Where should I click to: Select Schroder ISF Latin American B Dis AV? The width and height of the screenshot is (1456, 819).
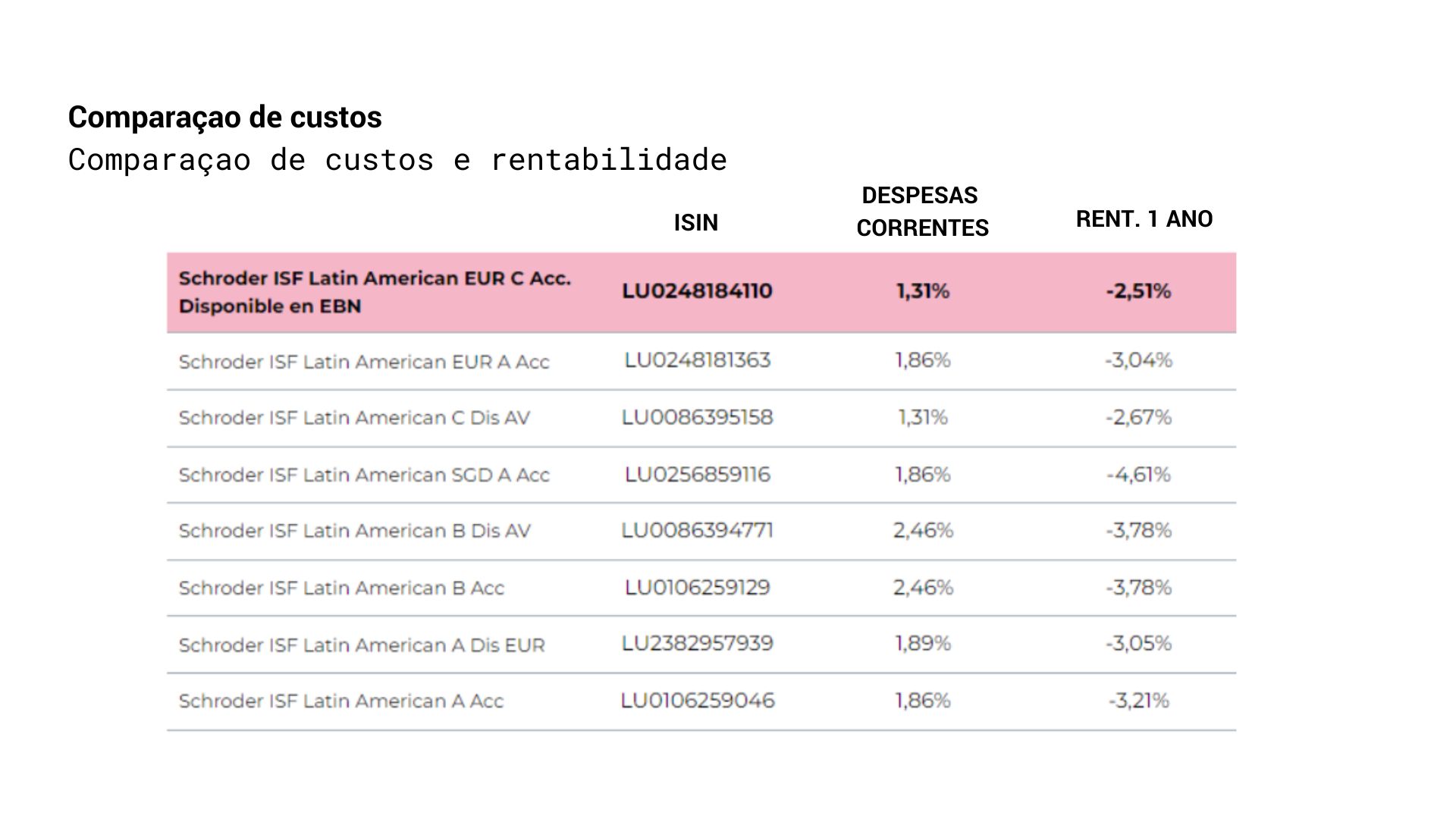[354, 531]
